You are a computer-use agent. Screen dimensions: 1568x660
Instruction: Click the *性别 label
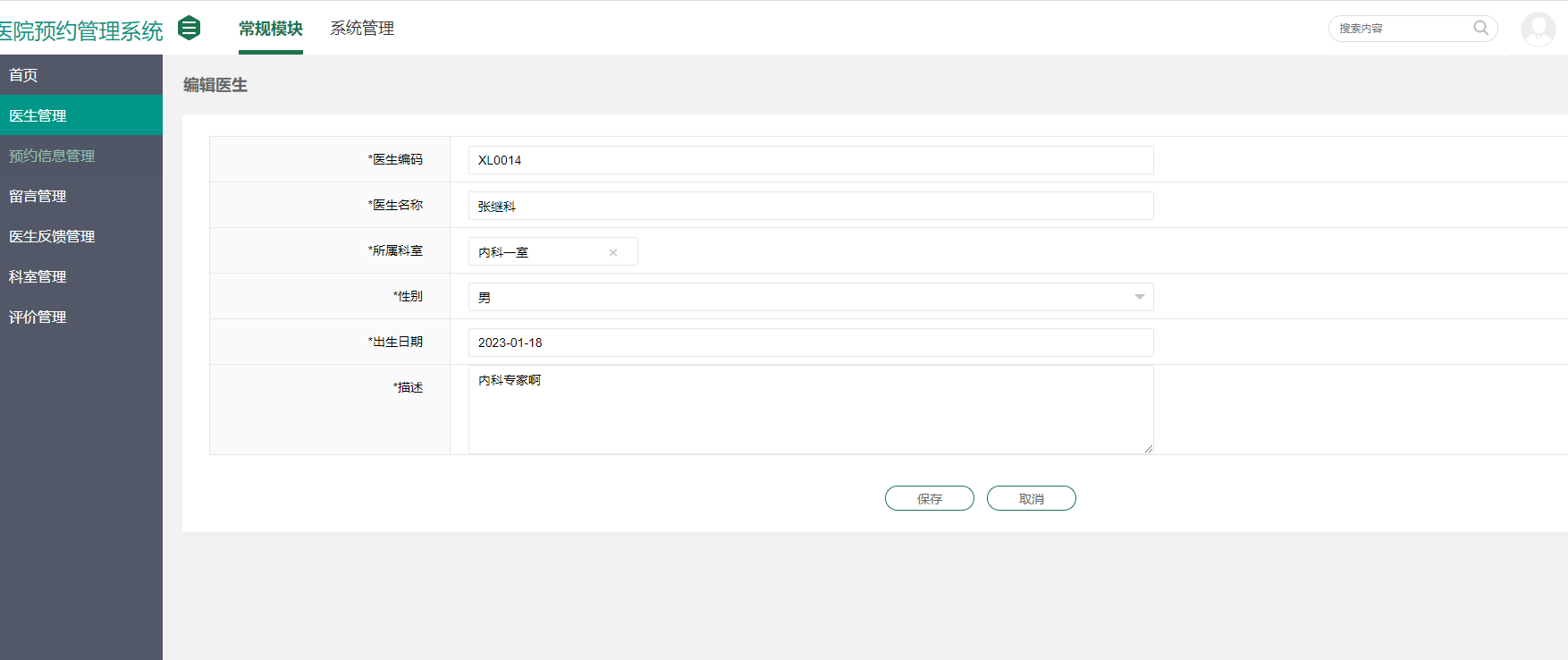[408, 296]
